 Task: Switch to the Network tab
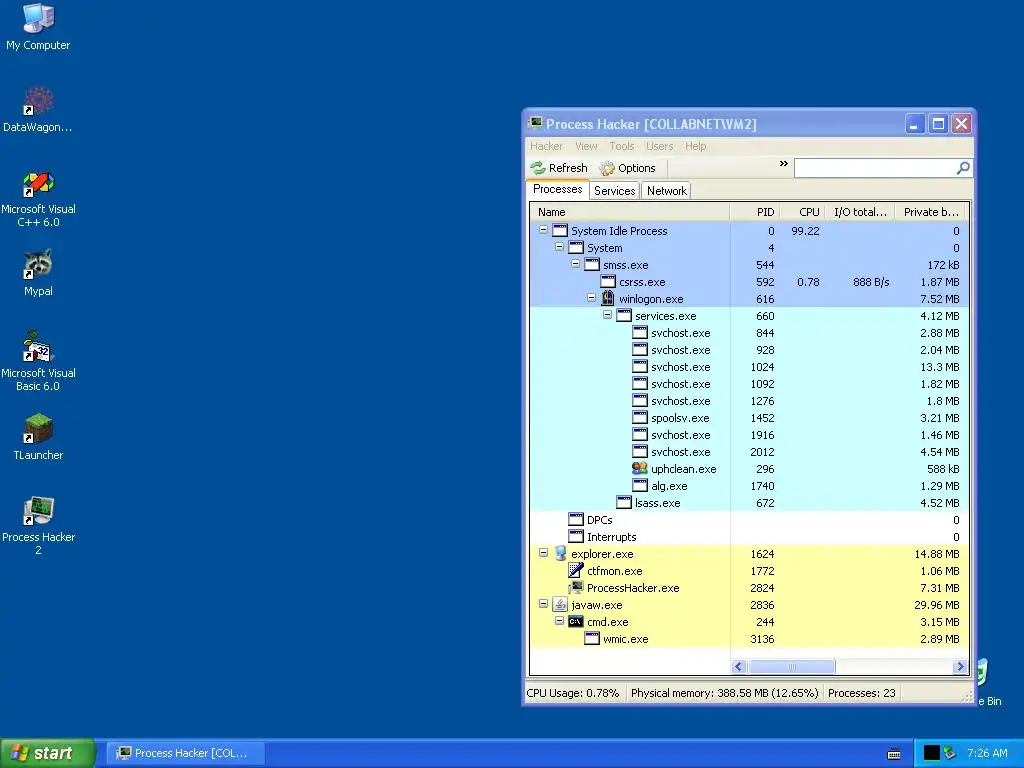click(667, 191)
